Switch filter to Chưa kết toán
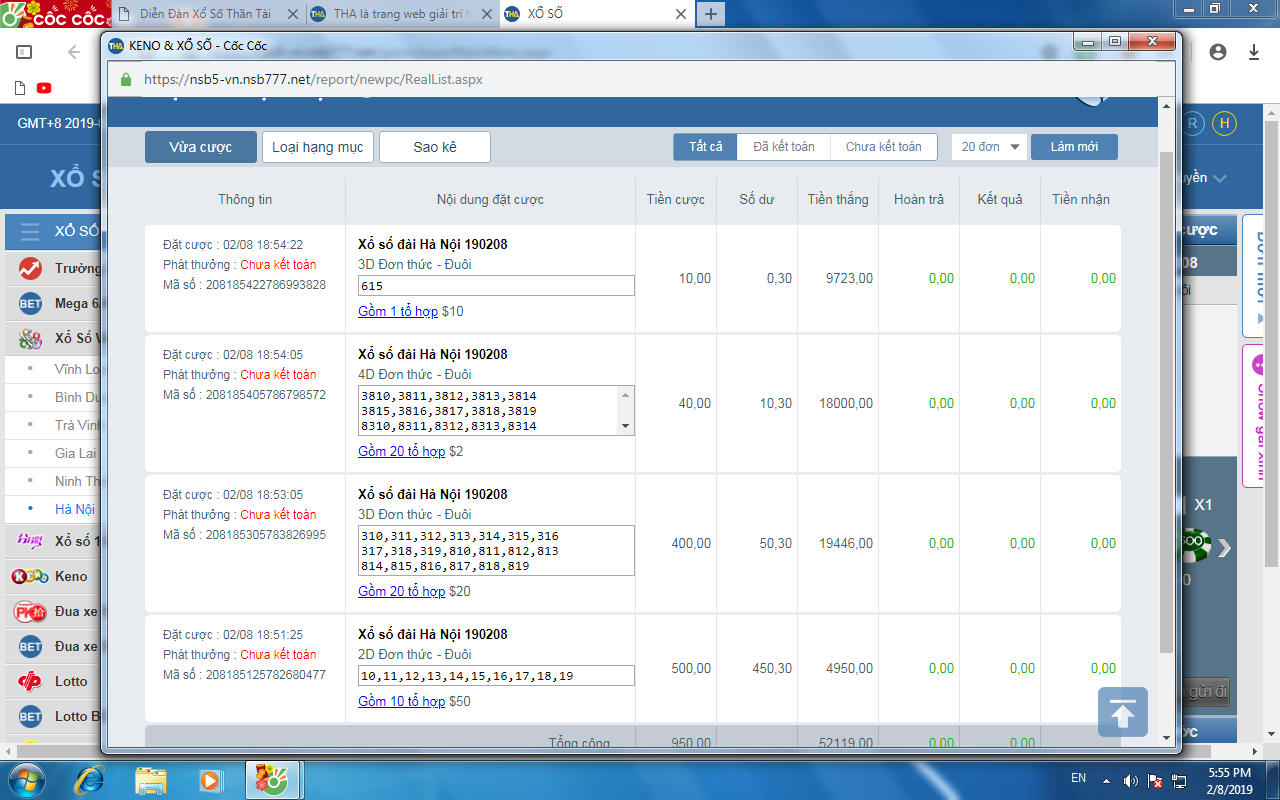 (x=883, y=147)
